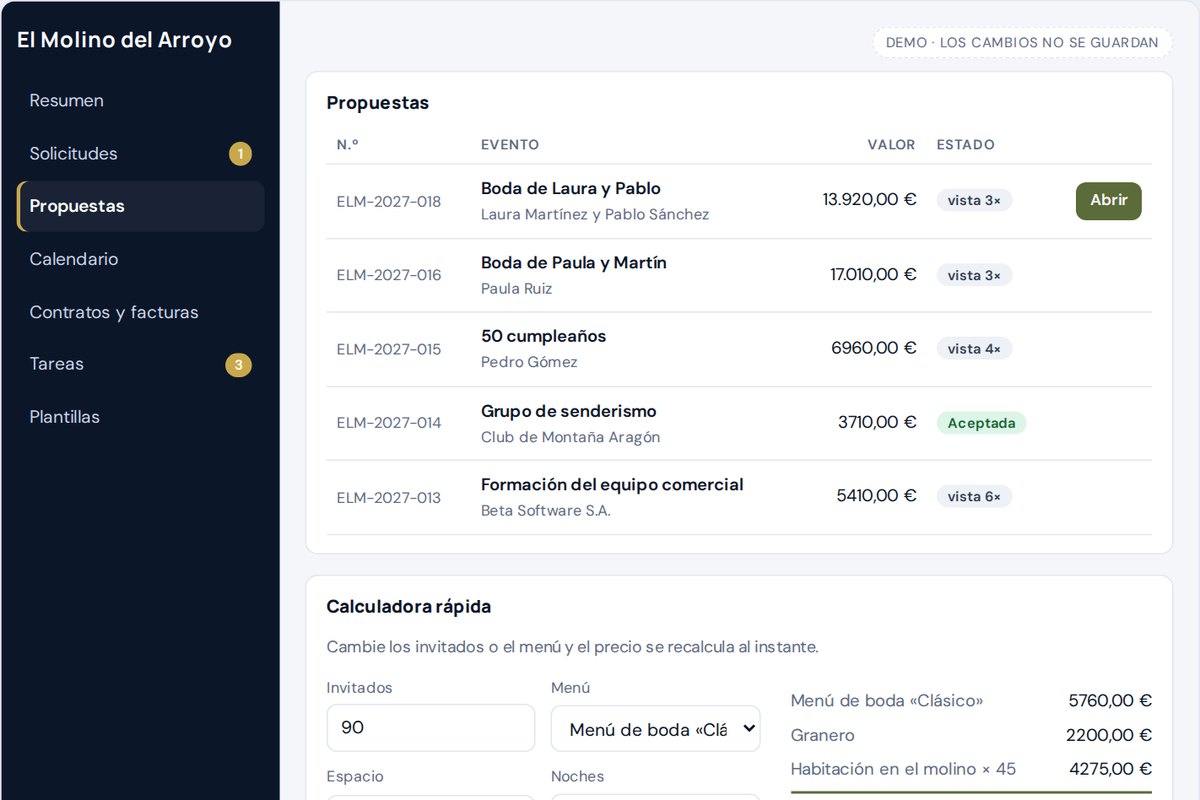Click the 13.920,00 € value
The height and width of the screenshot is (800, 1200).
[x=869, y=200]
